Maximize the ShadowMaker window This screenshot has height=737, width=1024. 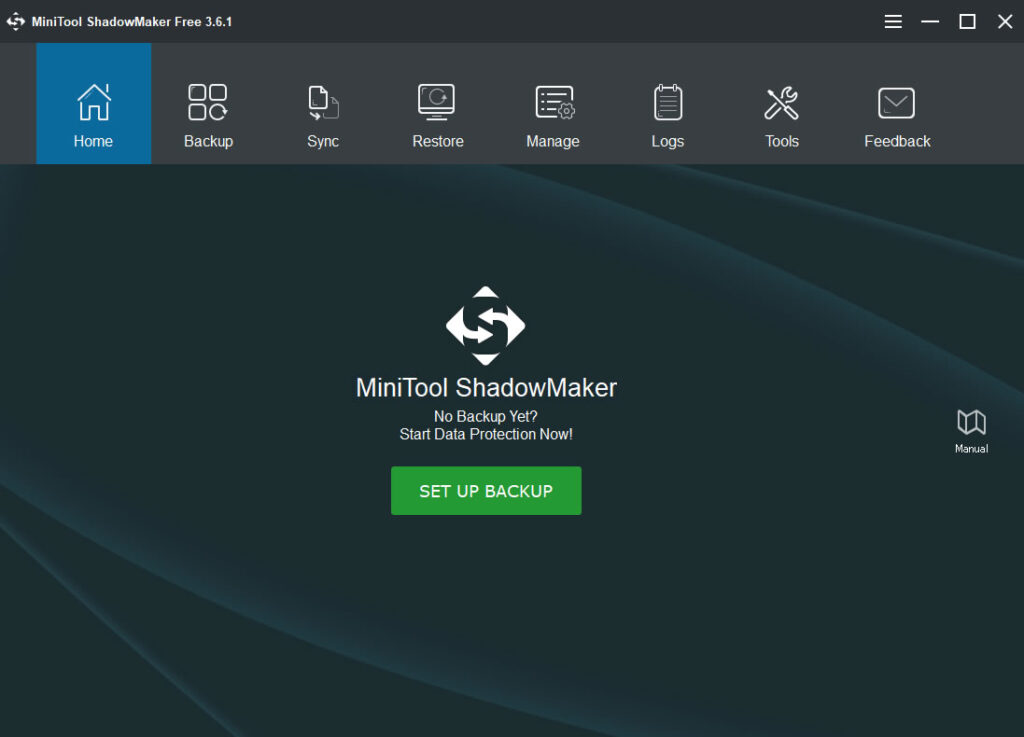click(x=967, y=21)
